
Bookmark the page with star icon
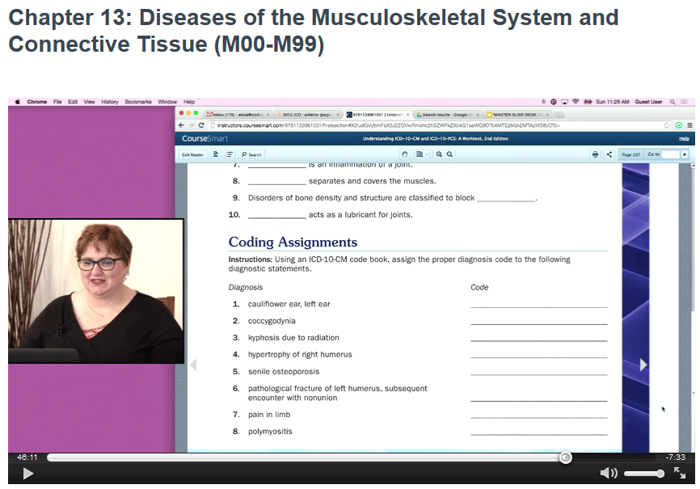pos(667,125)
